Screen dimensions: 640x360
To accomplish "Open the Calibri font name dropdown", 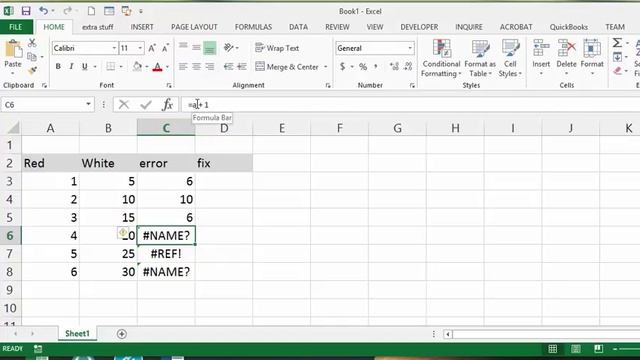I will [x=114, y=48].
